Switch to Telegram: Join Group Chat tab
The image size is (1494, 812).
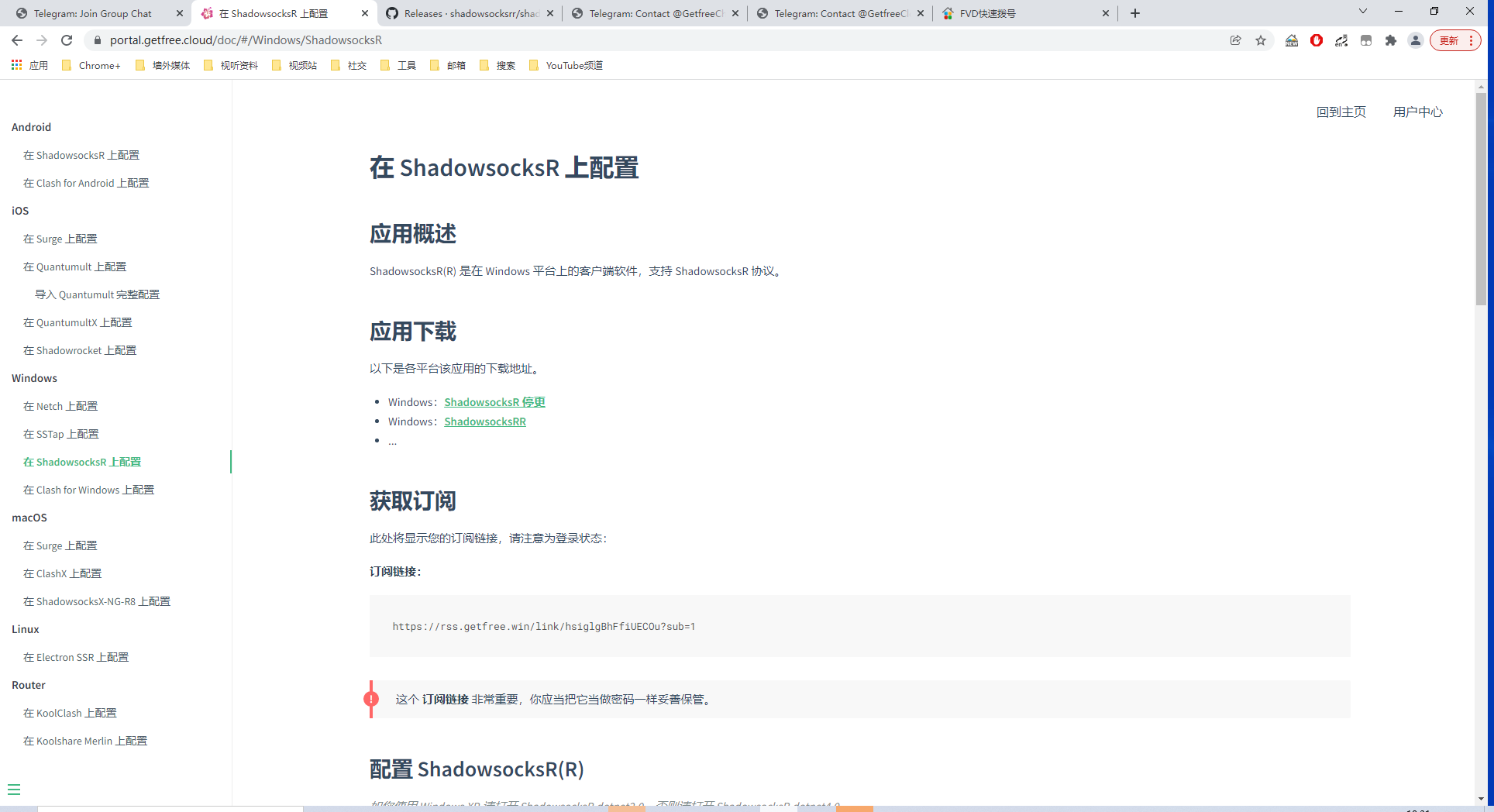(x=93, y=13)
